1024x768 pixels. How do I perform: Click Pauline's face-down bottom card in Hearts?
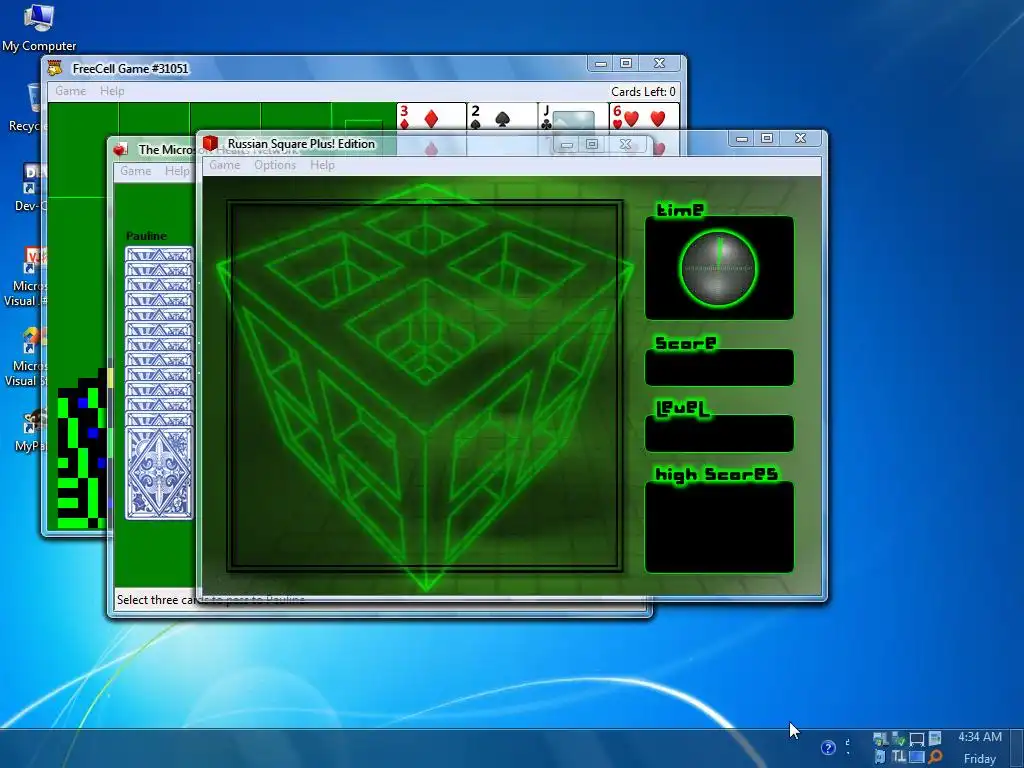pyautogui.click(x=159, y=473)
